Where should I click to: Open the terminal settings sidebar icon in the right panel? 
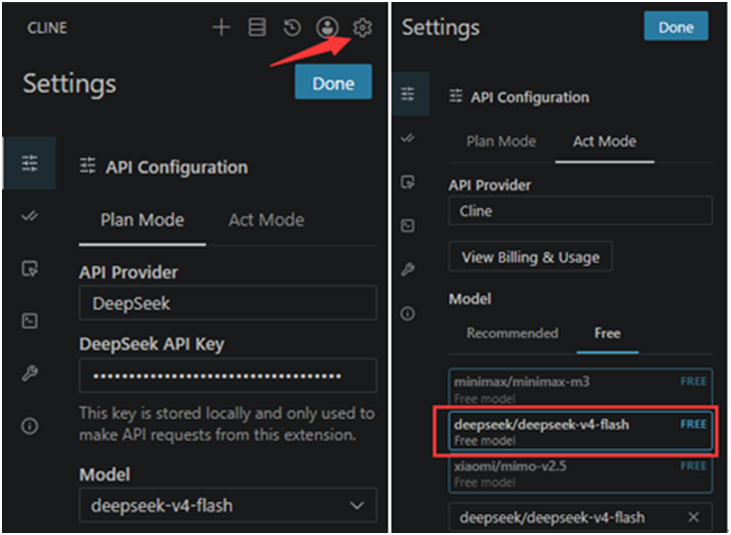(x=408, y=226)
